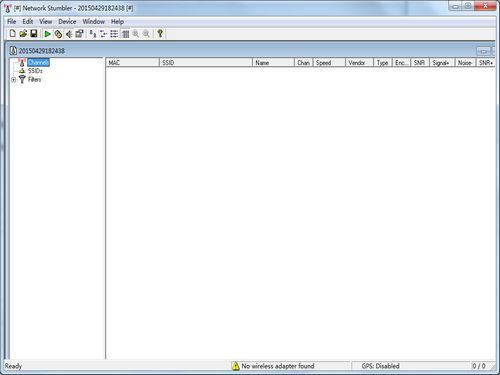Click the Vendor column header
The image size is (500, 375).
tap(359, 63)
